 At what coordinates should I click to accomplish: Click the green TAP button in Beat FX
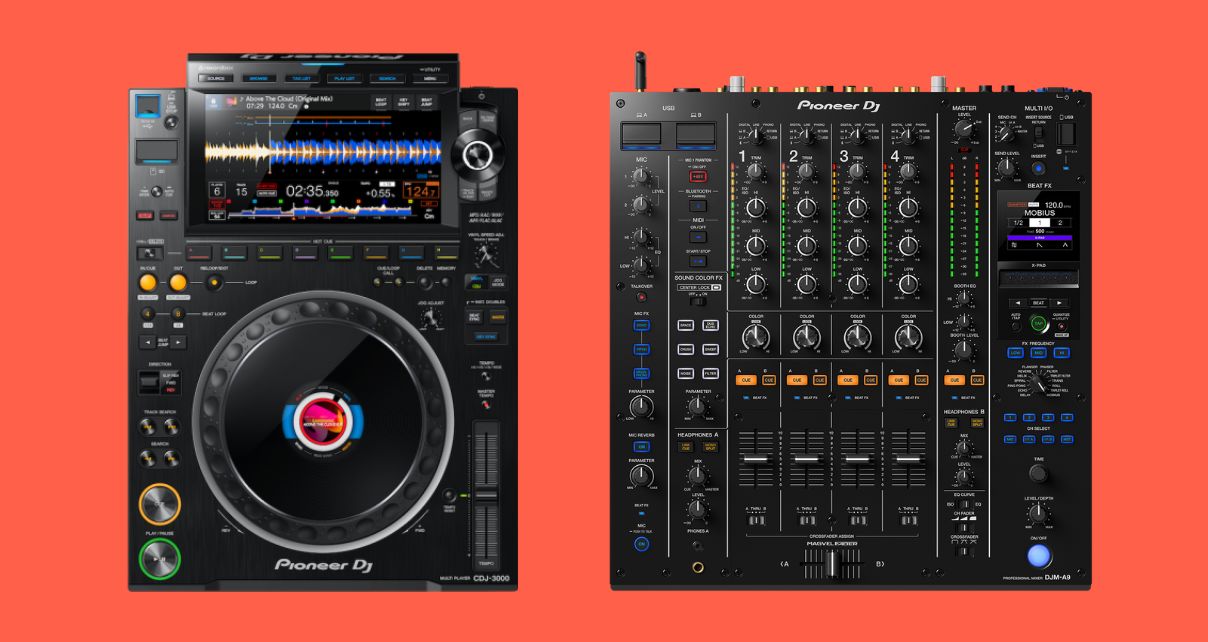tap(1040, 323)
